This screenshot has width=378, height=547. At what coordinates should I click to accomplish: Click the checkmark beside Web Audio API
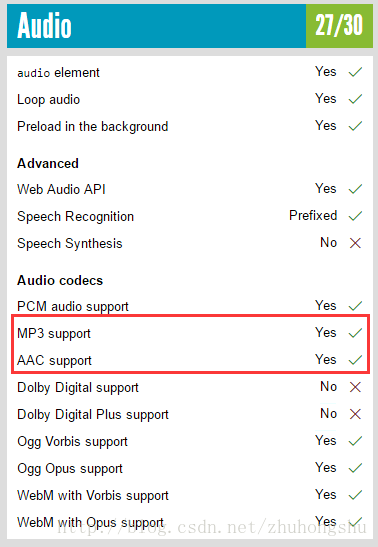[355, 189]
